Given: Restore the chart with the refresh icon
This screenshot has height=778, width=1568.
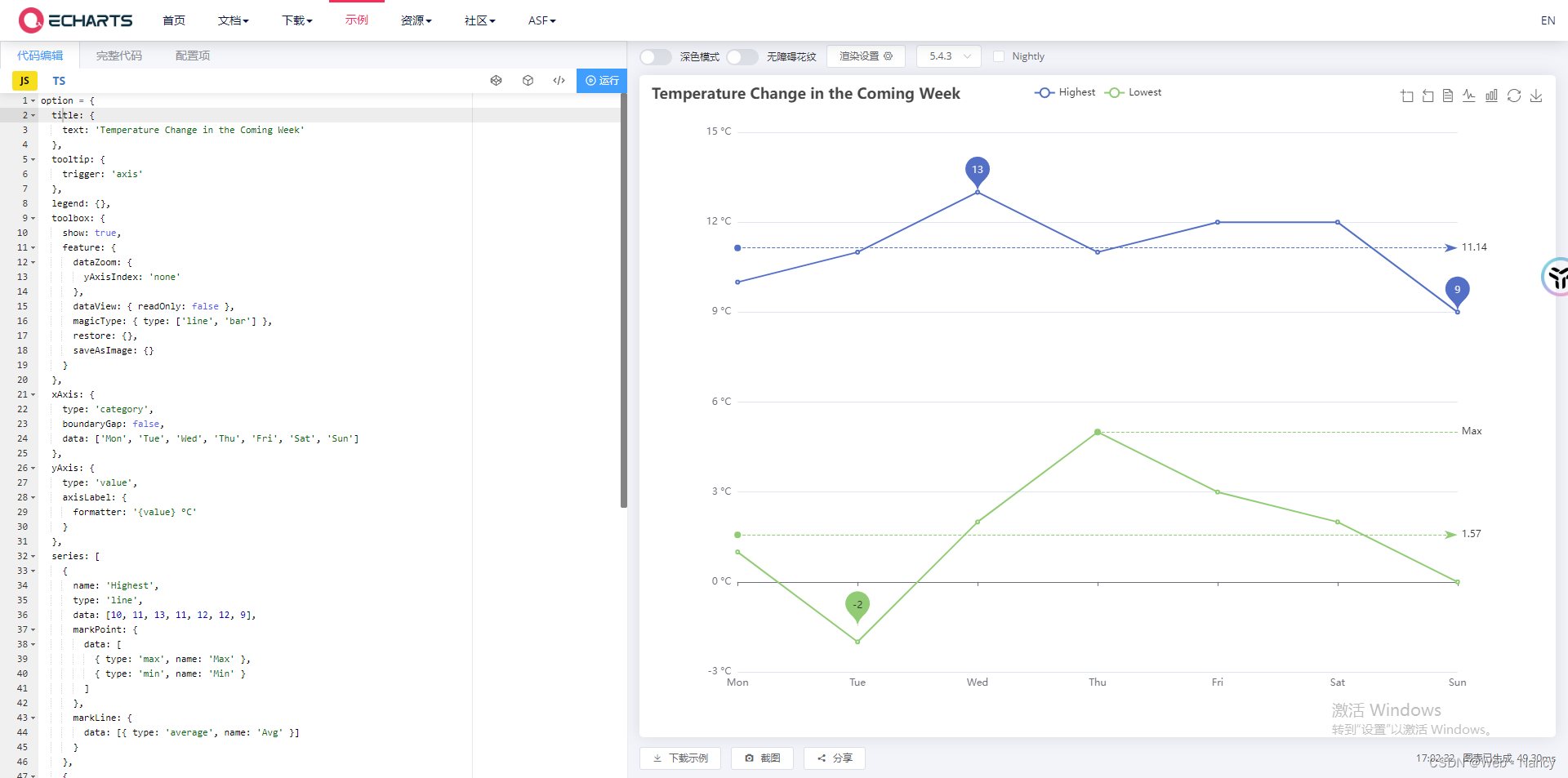Looking at the screenshot, I should click(1515, 96).
